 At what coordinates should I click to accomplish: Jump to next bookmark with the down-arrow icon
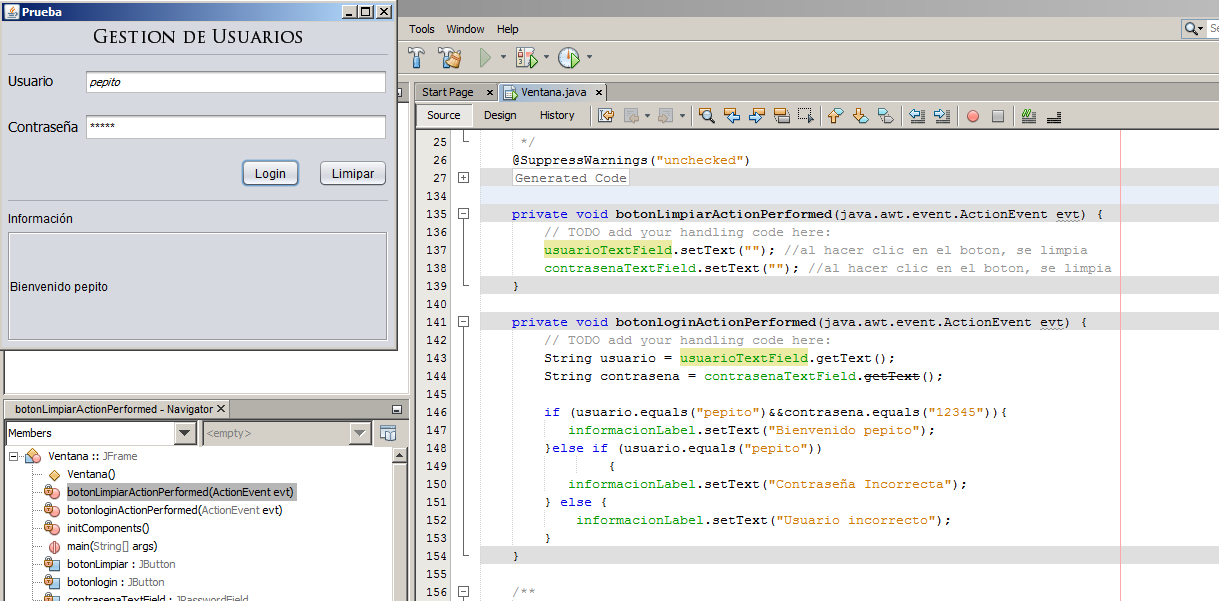[860, 115]
